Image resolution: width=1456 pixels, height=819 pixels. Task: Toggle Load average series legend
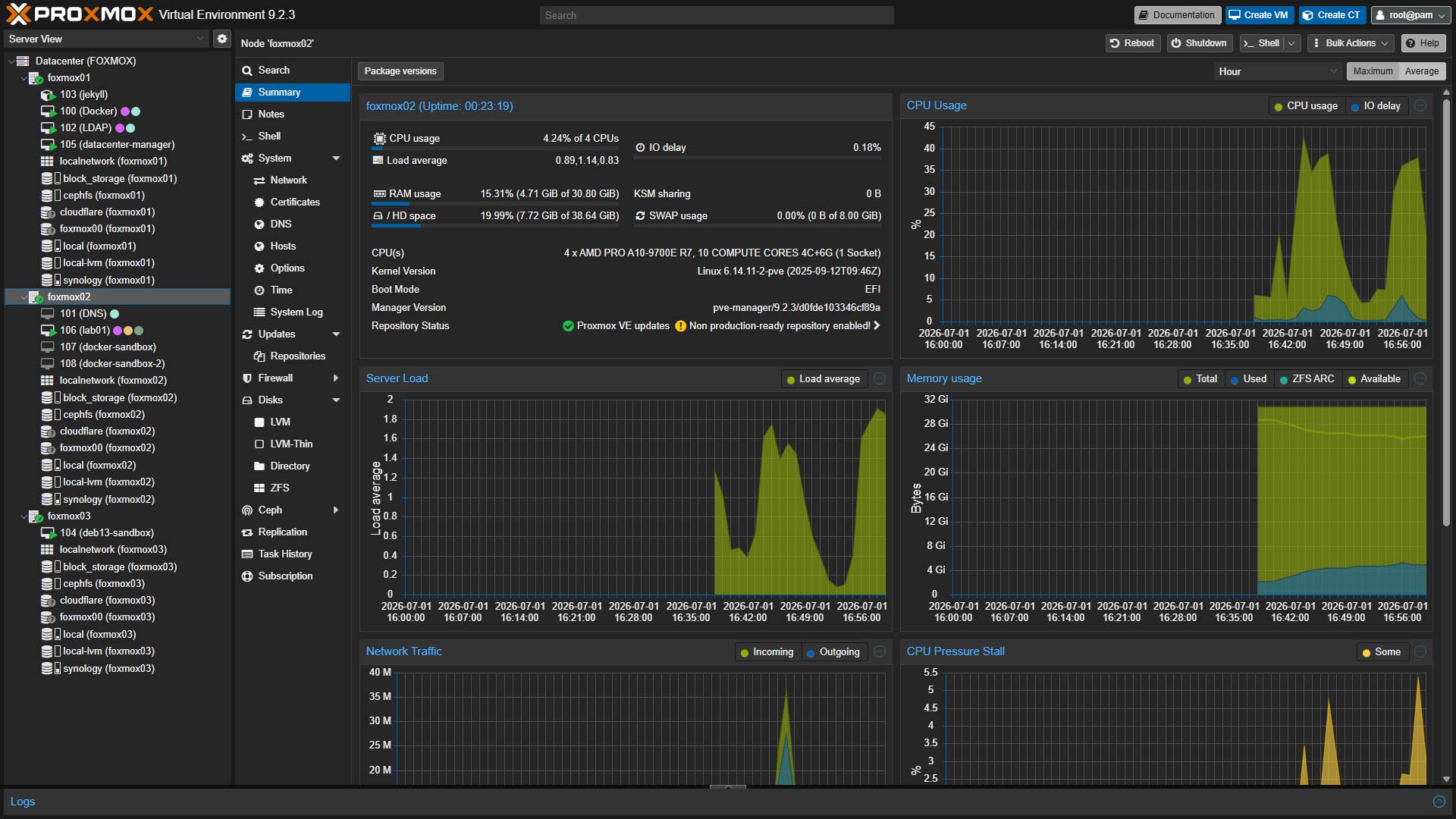824,379
